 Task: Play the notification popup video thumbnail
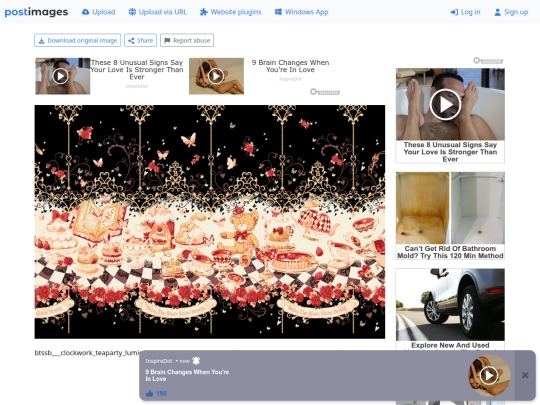click(489, 375)
